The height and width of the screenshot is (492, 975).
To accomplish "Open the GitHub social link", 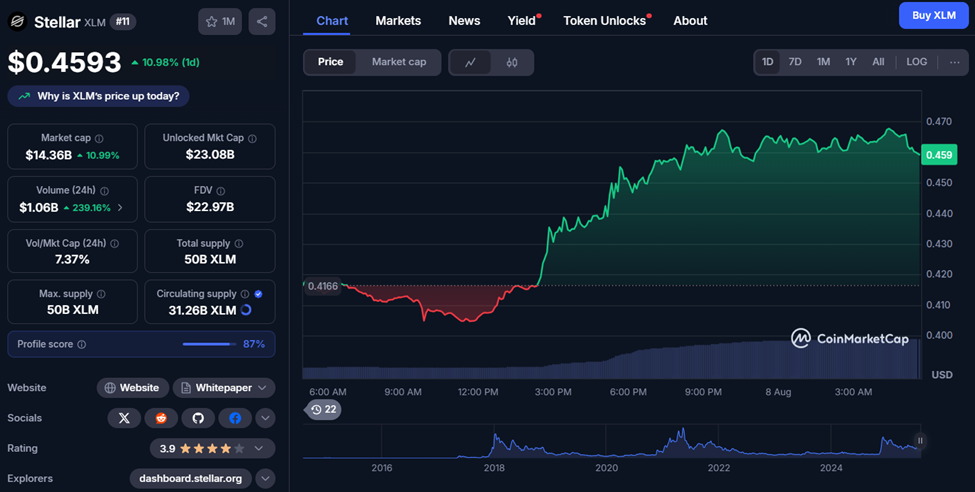I will tap(198, 418).
